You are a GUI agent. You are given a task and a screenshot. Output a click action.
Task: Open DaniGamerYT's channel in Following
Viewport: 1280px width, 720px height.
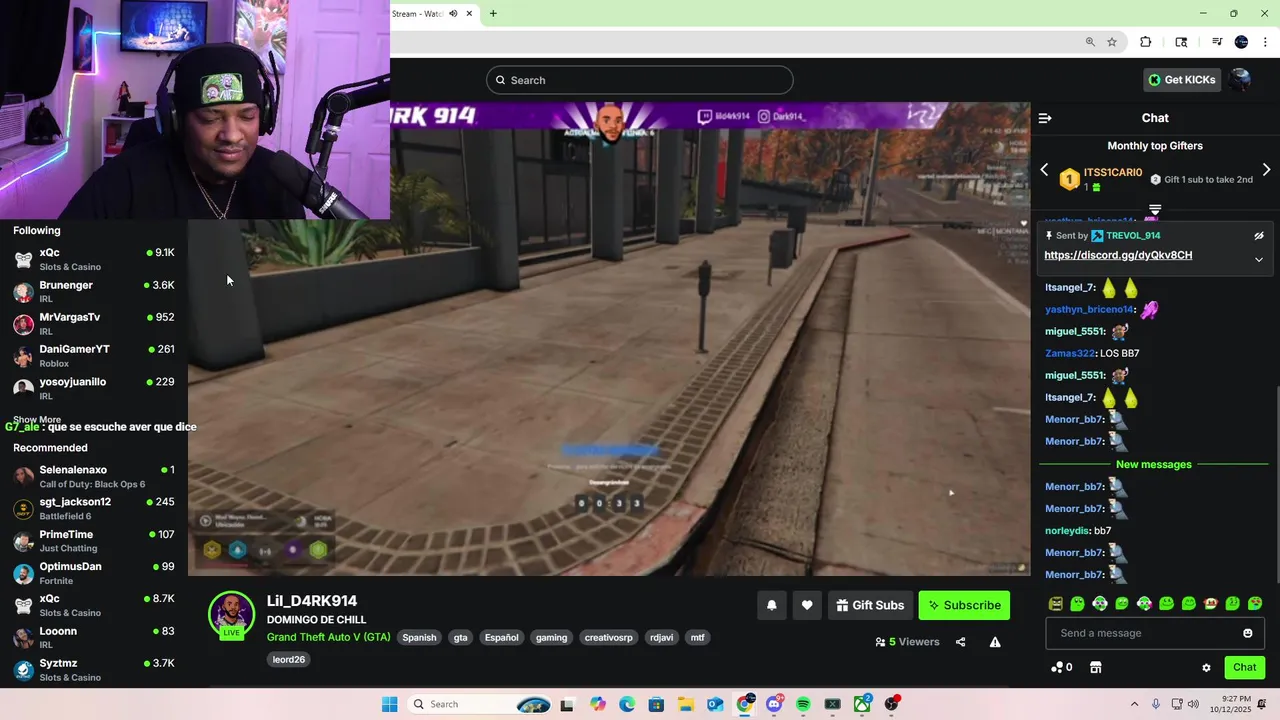94,355
